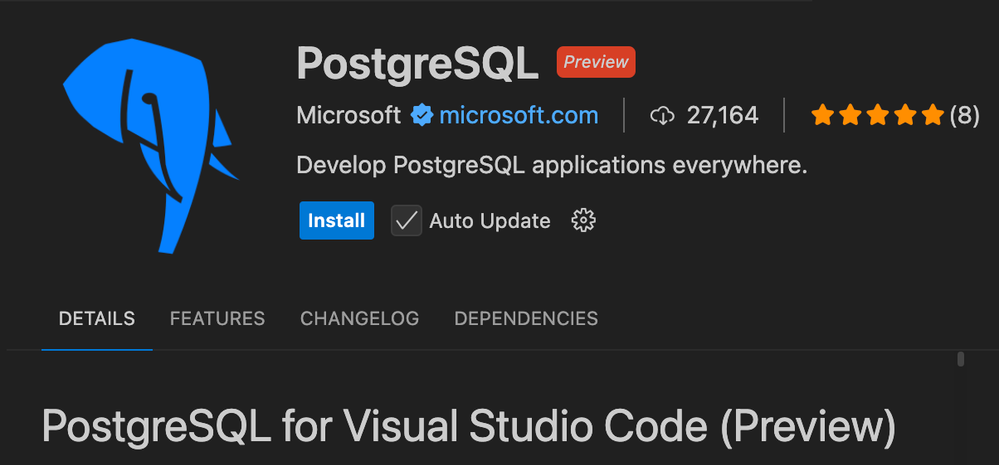Open the FEATURES tab
Viewport: 999px width, 465px height.
pos(217,319)
